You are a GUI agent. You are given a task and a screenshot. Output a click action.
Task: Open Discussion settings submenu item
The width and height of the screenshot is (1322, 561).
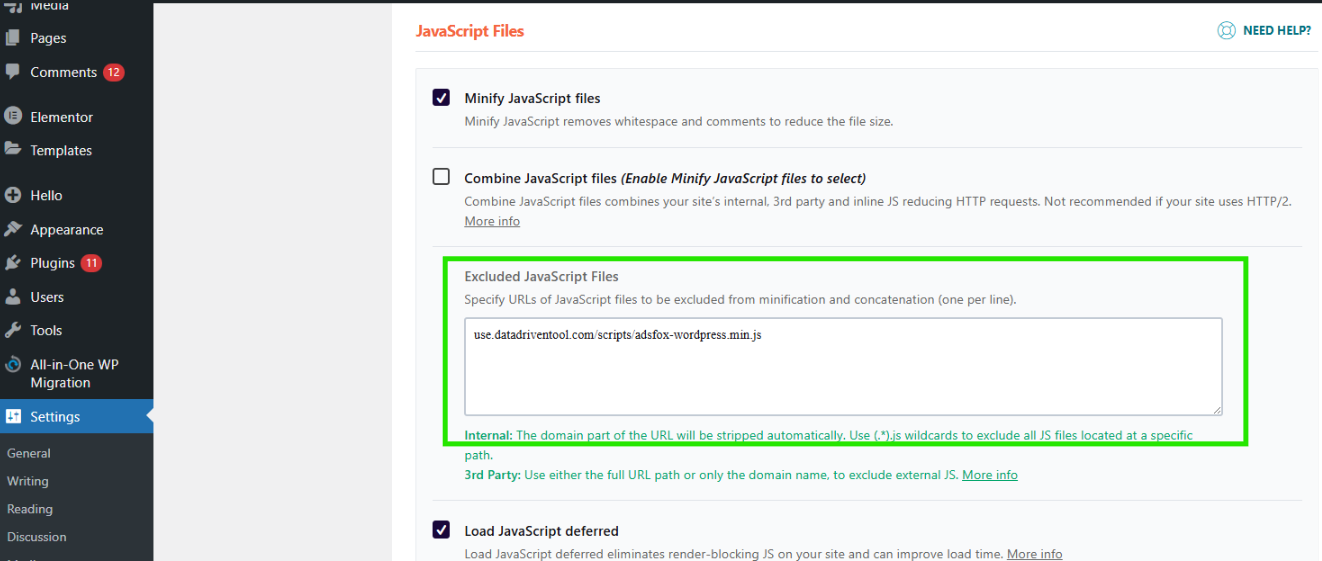(37, 537)
